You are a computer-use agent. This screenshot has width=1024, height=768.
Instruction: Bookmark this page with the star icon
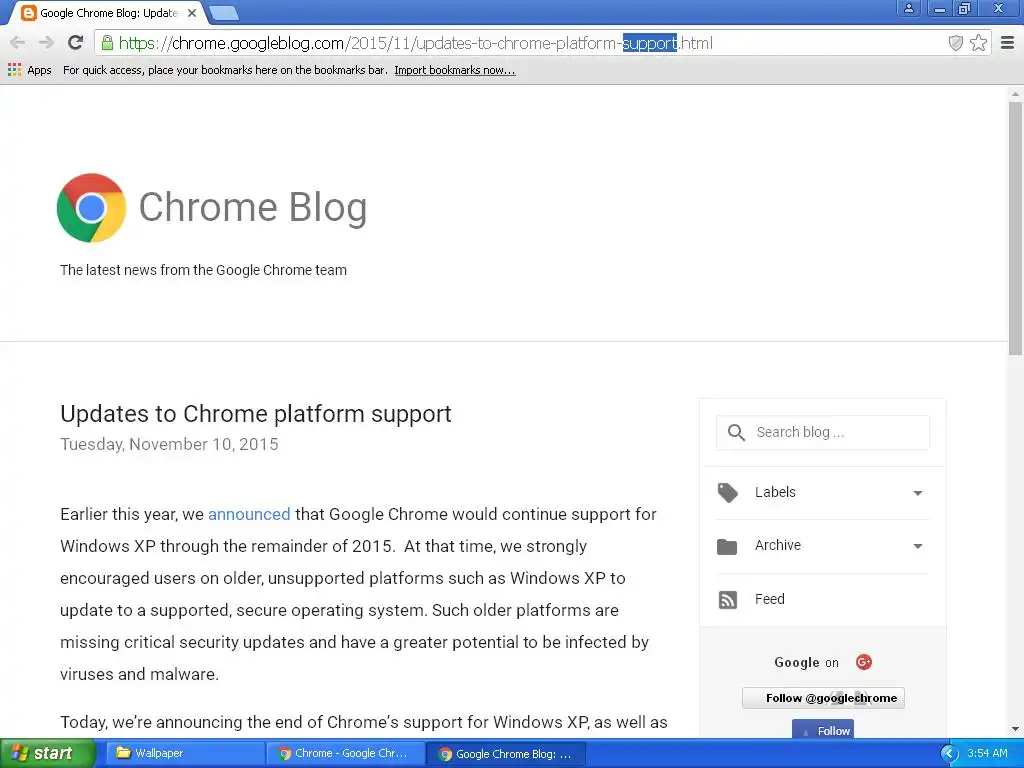tap(978, 43)
